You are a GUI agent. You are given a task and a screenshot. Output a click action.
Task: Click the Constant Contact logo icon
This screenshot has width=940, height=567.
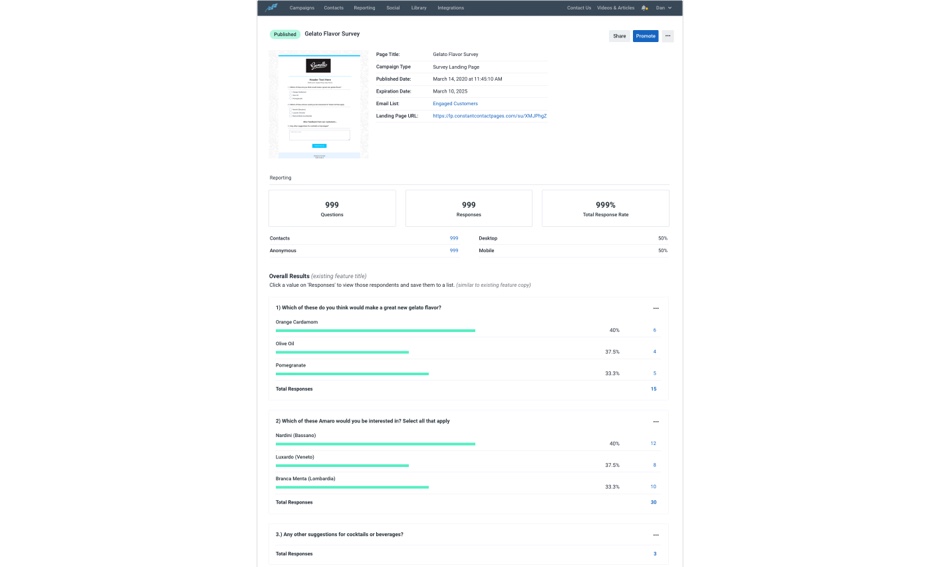coord(272,7)
